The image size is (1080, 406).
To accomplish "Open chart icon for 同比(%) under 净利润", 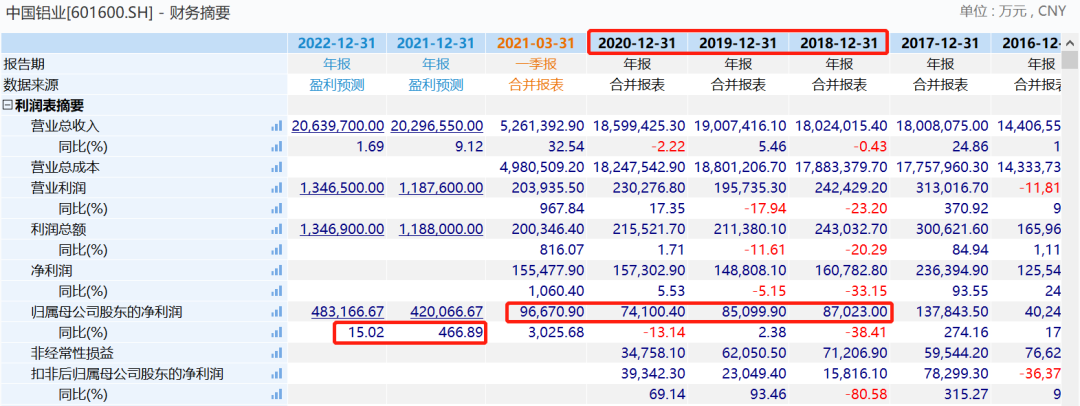I will tap(277, 292).
